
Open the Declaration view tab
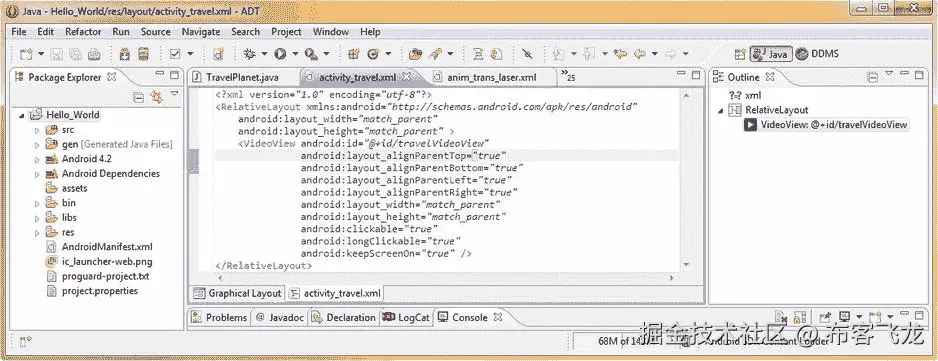343,318
